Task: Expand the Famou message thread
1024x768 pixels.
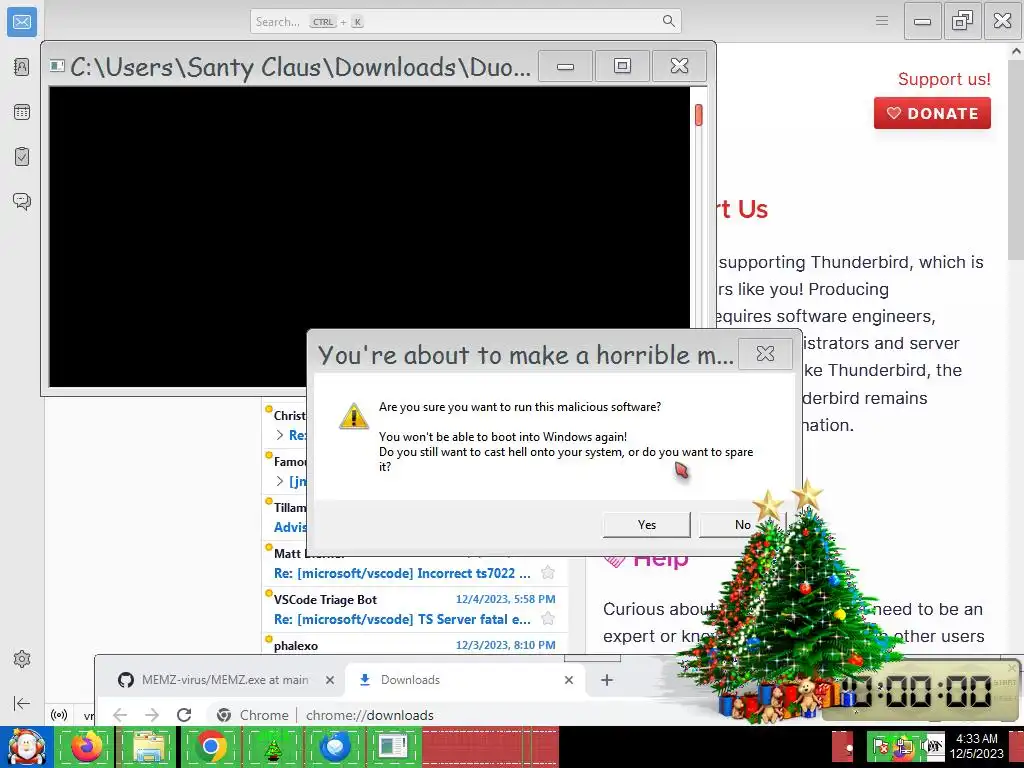Action: (x=280, y=481)
